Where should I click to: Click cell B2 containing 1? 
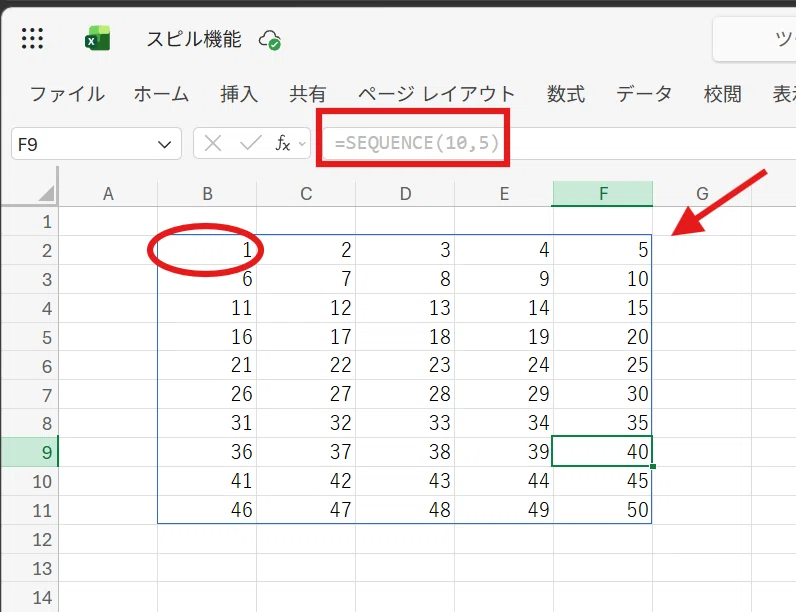coord(207,250)
